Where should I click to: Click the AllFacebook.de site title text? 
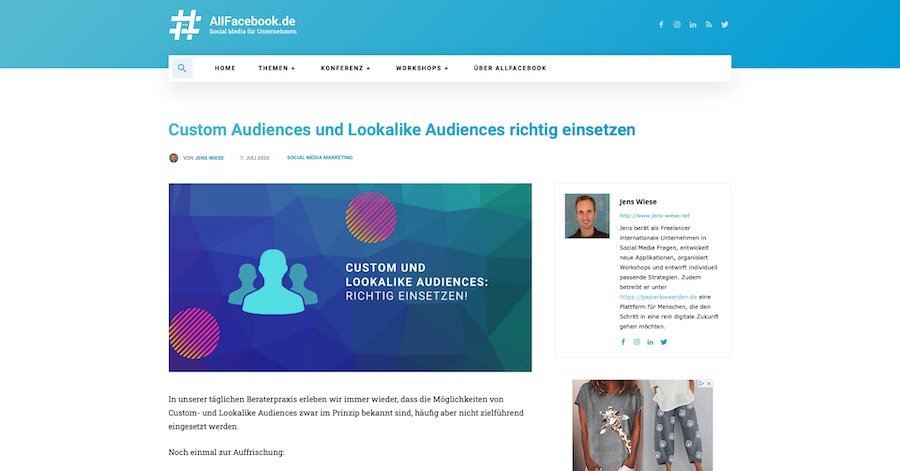point(253,21)
